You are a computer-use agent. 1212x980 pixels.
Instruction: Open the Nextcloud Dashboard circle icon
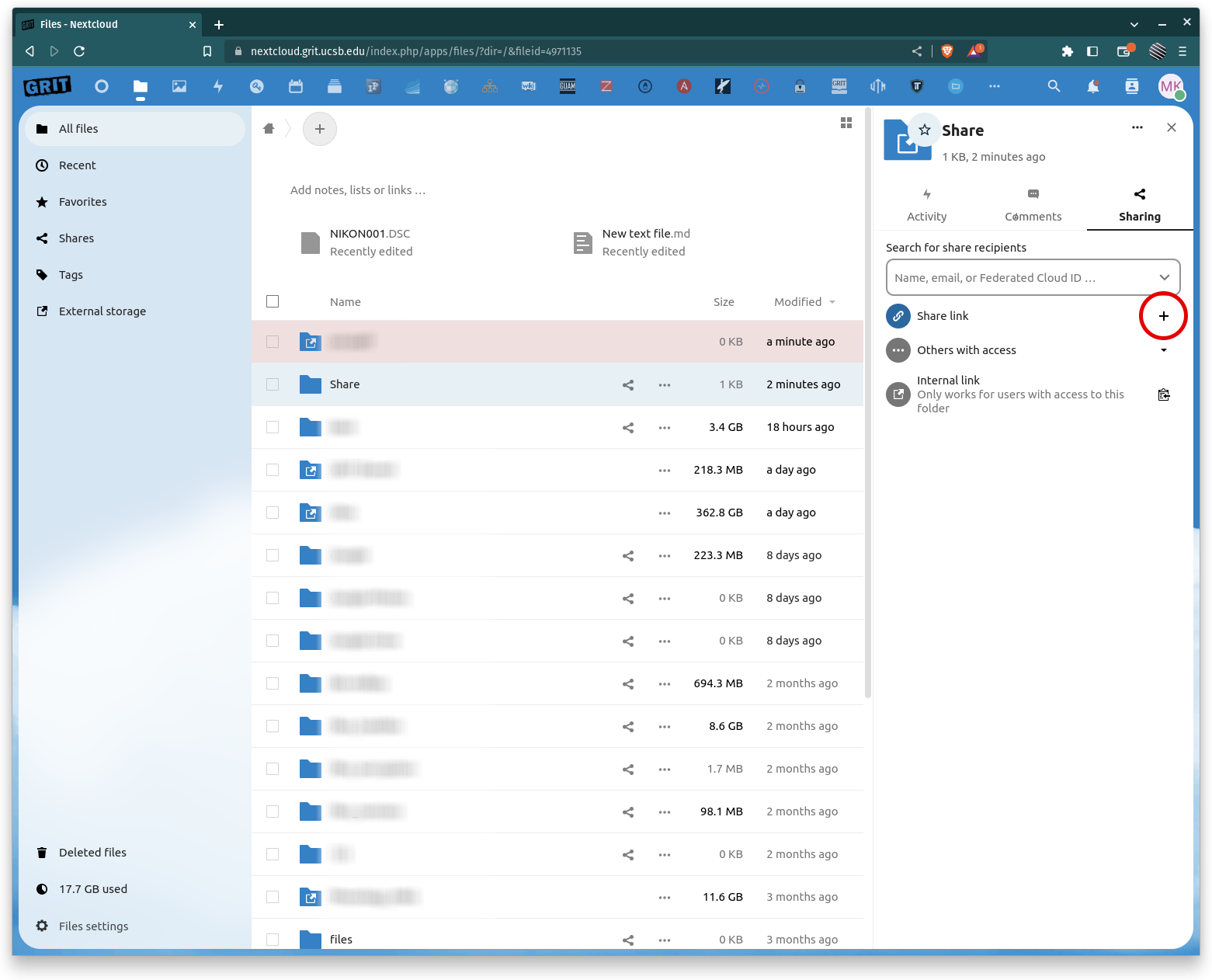(102, 86)
